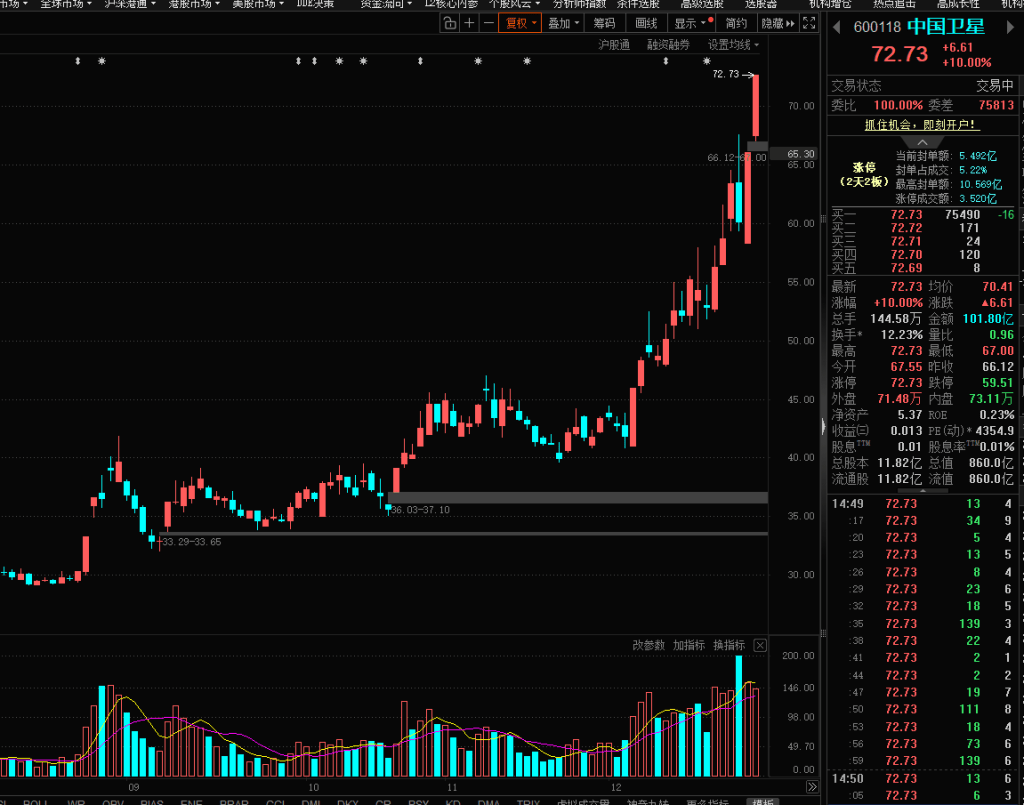The width and height of the screenshot is (1024, 805).
Task: Click the 换指标 button
Action: pos(728,645)
